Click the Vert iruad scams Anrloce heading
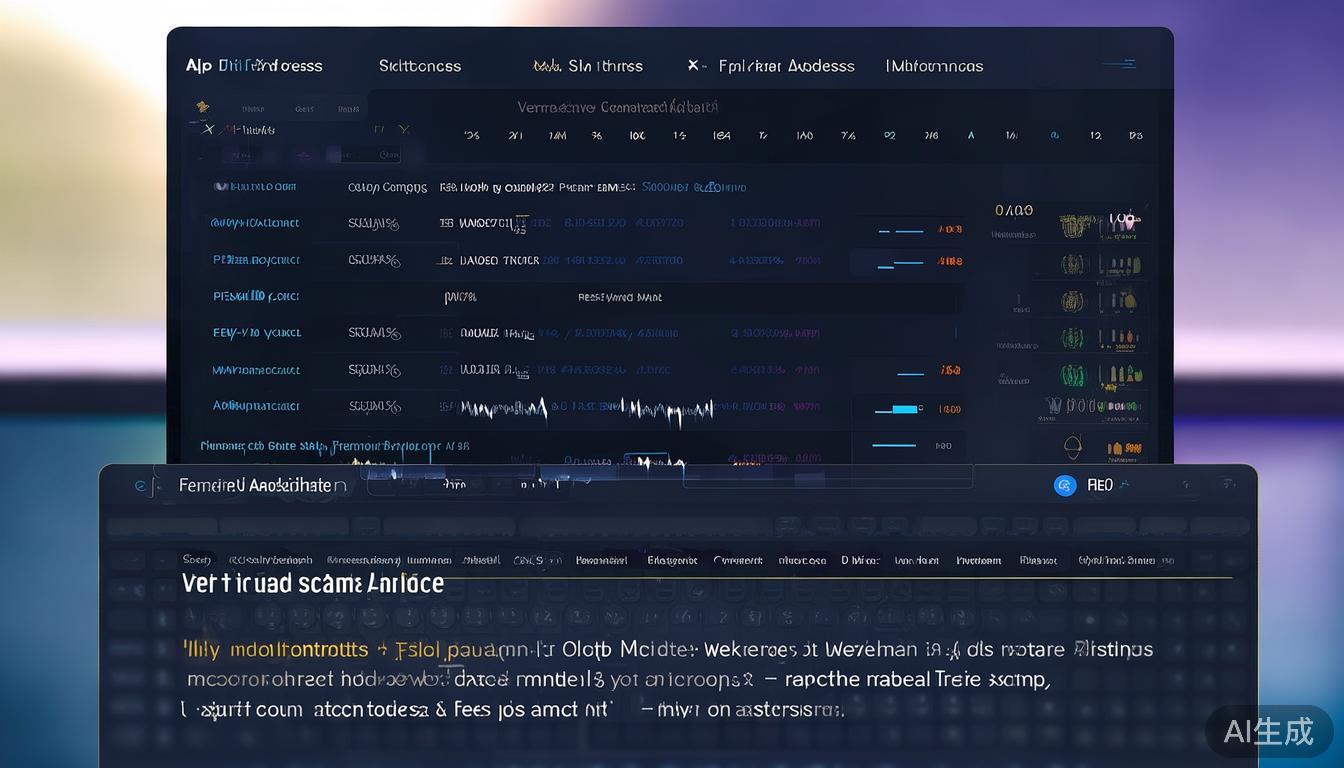The image size is (1344, 768). pyautogui.click(x=313, y=584)
